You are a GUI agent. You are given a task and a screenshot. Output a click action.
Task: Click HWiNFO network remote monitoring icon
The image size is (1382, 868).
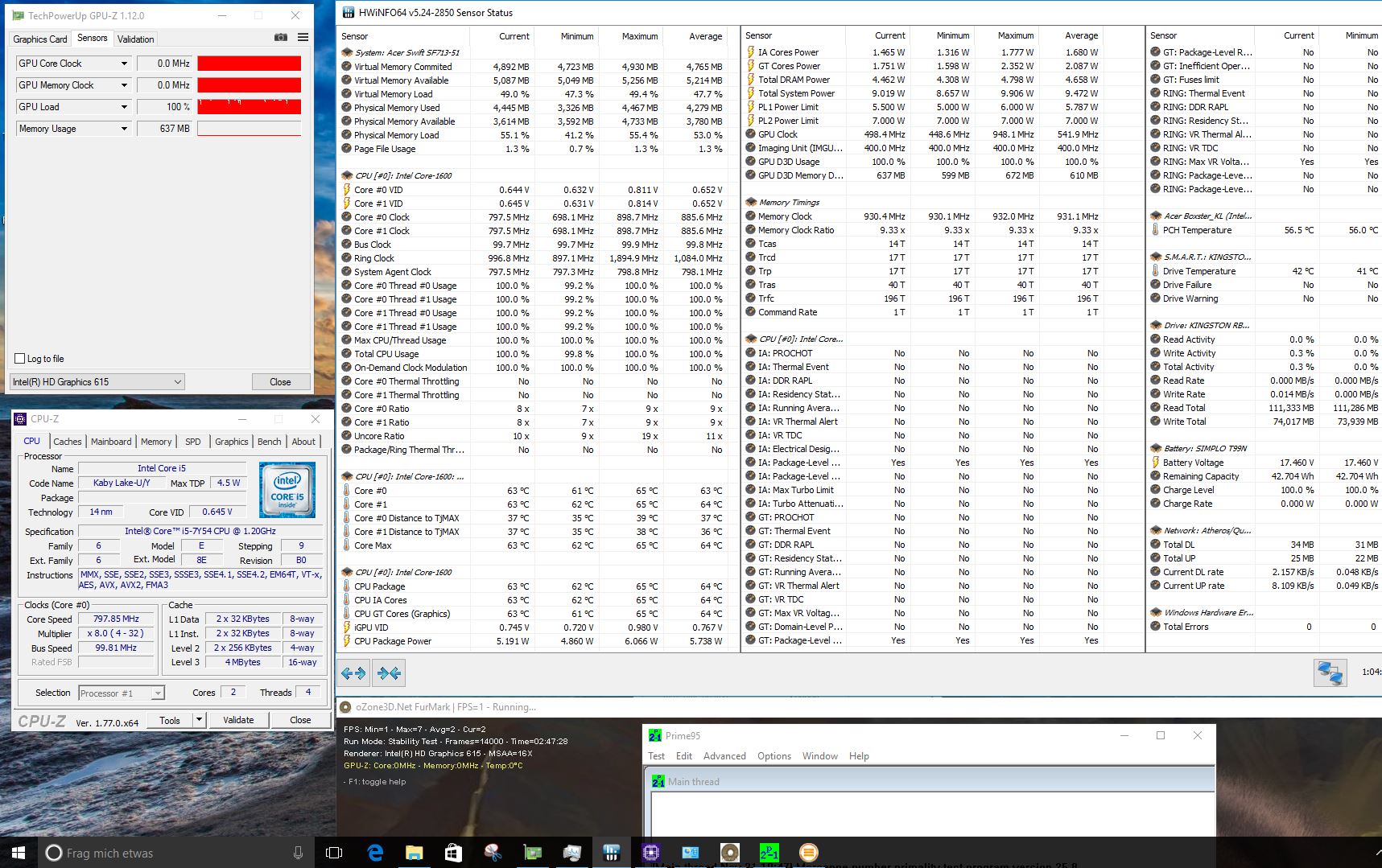coord(1330,673)
